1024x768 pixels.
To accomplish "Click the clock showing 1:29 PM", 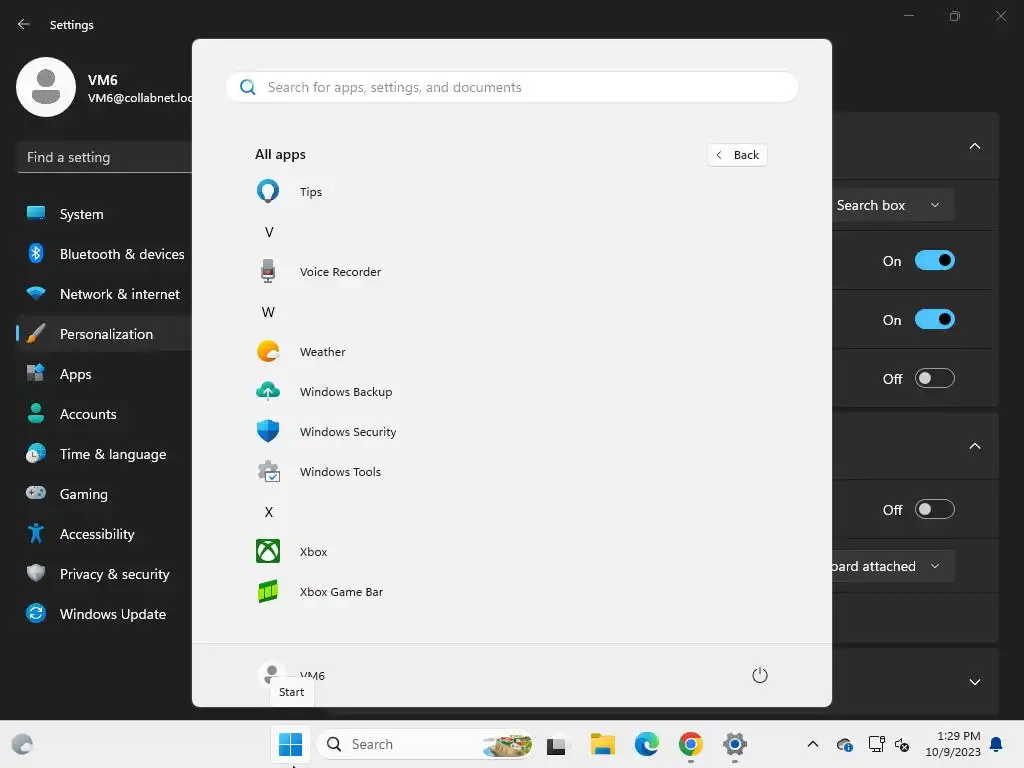I will click(958, 736).
